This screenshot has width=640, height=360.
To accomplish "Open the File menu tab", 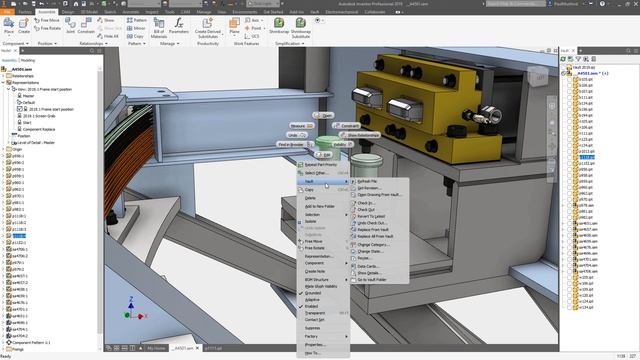I will point(7,12).
